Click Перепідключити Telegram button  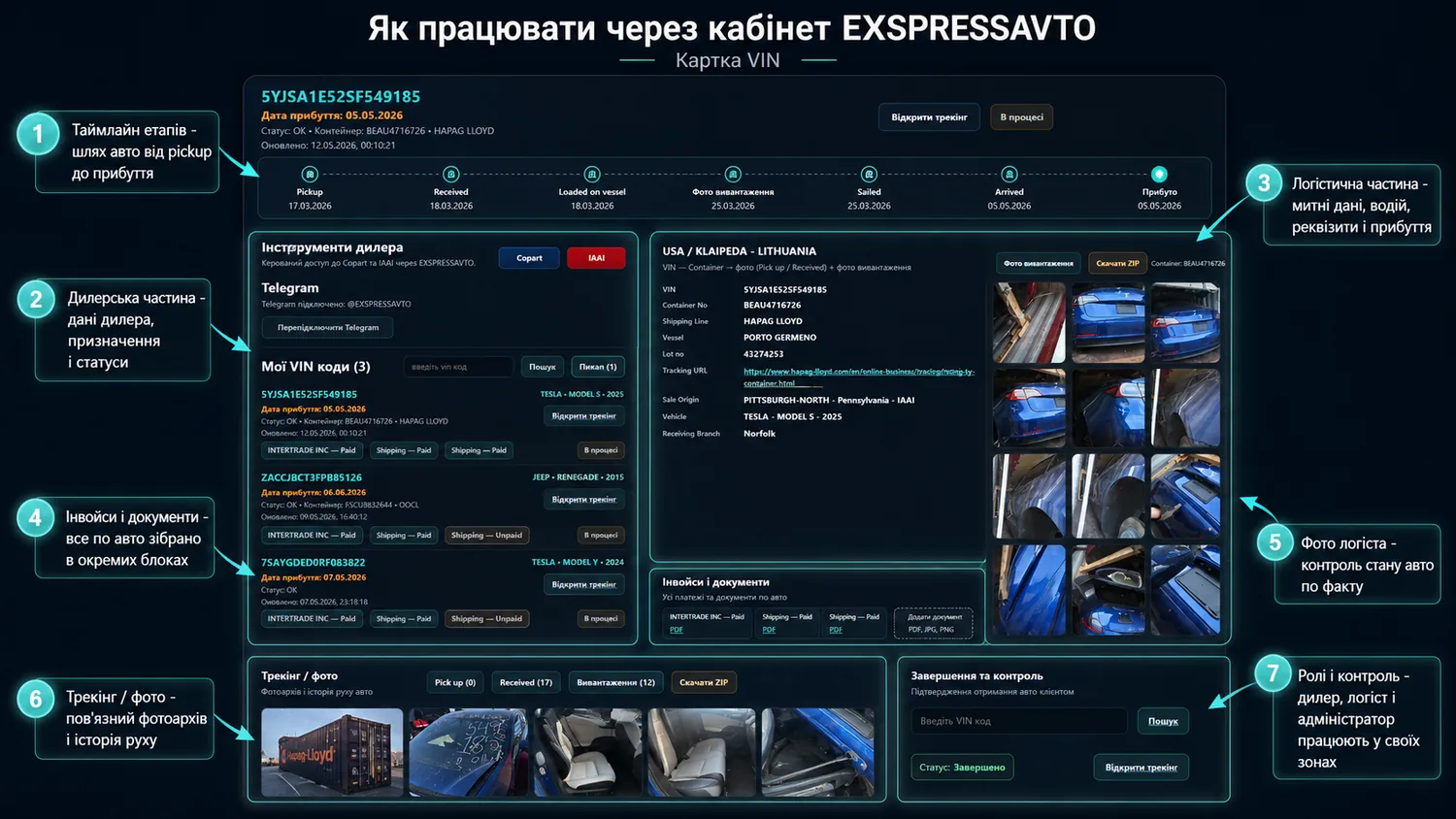click(328, 328)
